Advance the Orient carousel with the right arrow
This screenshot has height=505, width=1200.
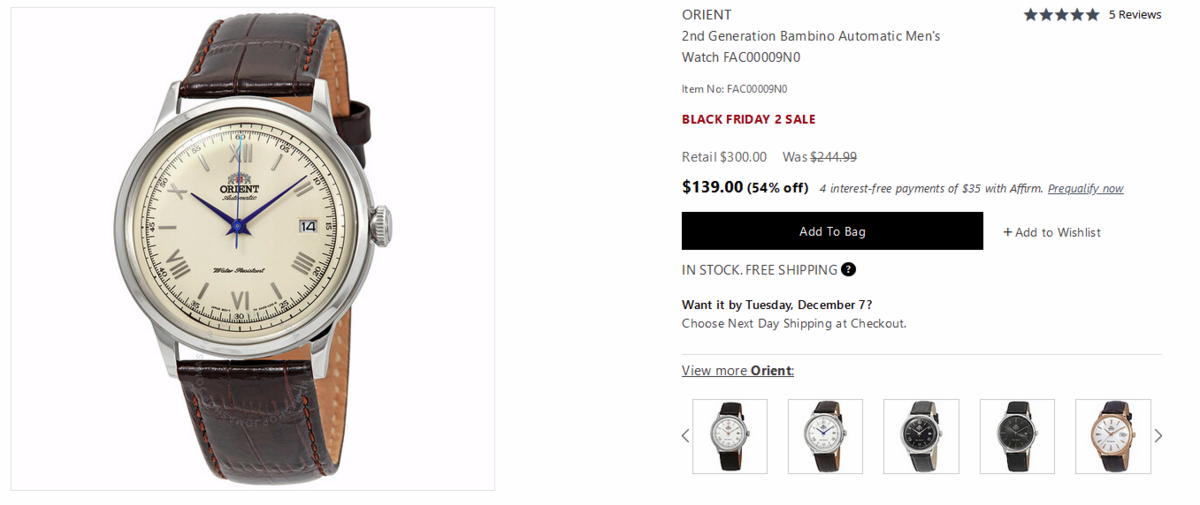pyautogui.click(x=1158, y=436)
